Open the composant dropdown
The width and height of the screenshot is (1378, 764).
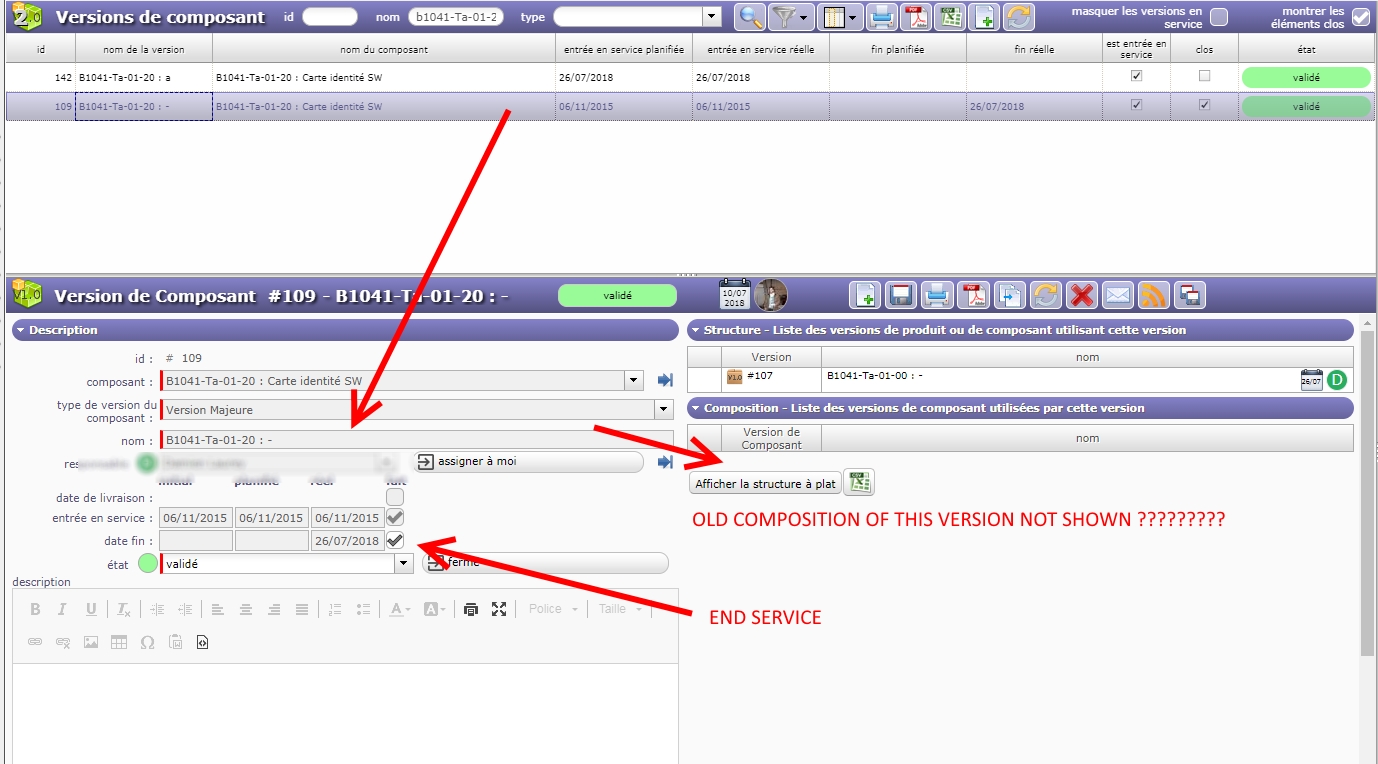pyautogui.click(x=633, y=380)
